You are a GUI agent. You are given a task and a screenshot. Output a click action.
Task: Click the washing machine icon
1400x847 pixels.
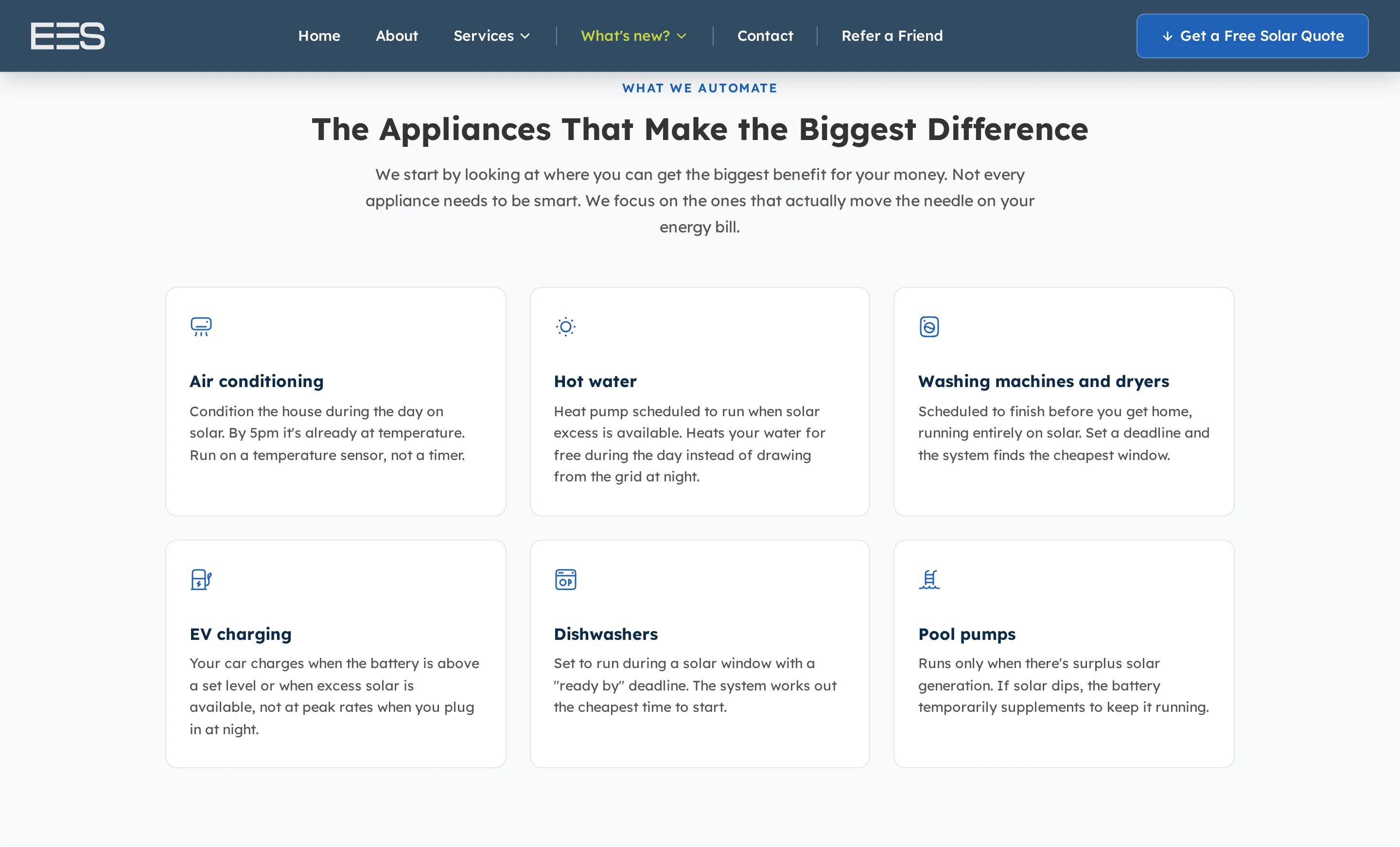pos(929,327)
